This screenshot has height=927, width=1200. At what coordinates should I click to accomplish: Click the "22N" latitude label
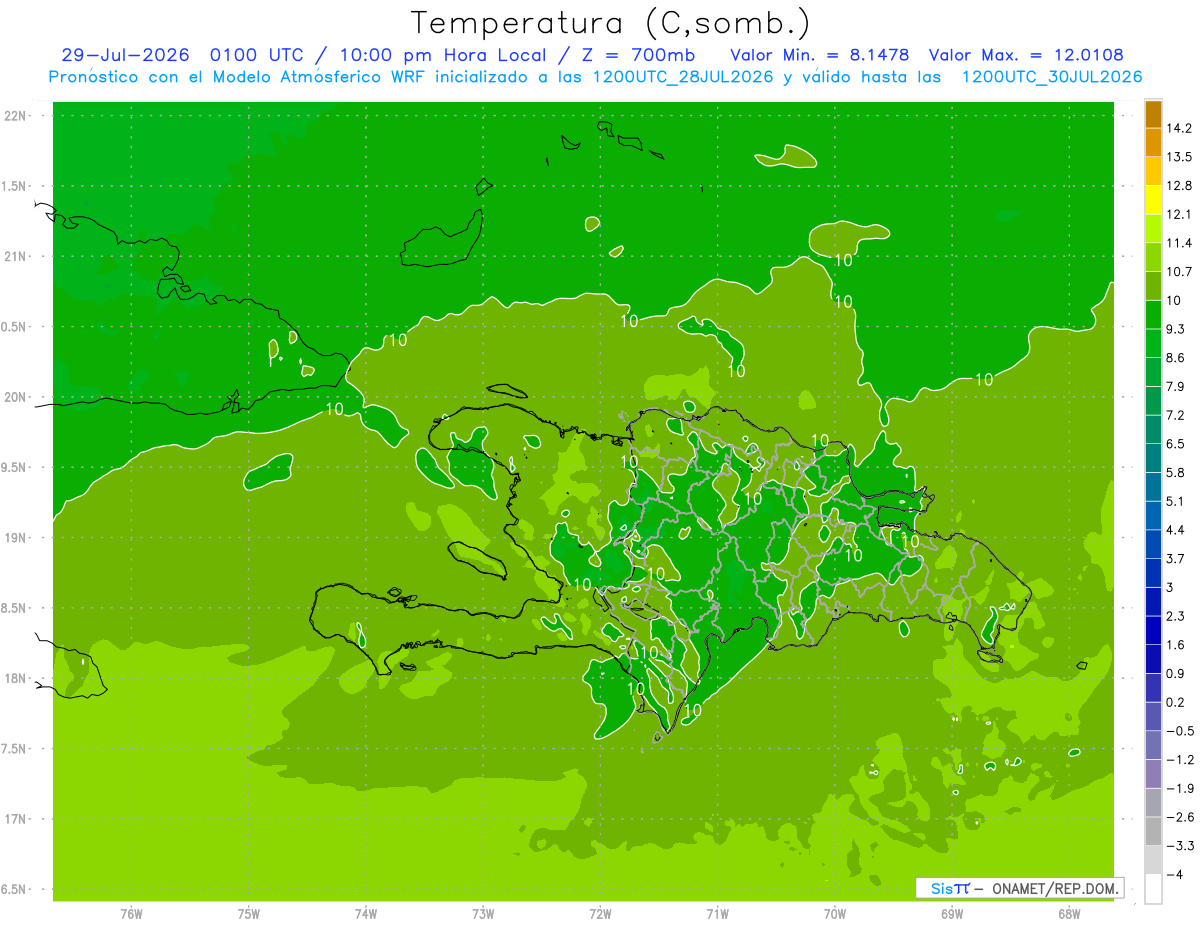point(16,116)
